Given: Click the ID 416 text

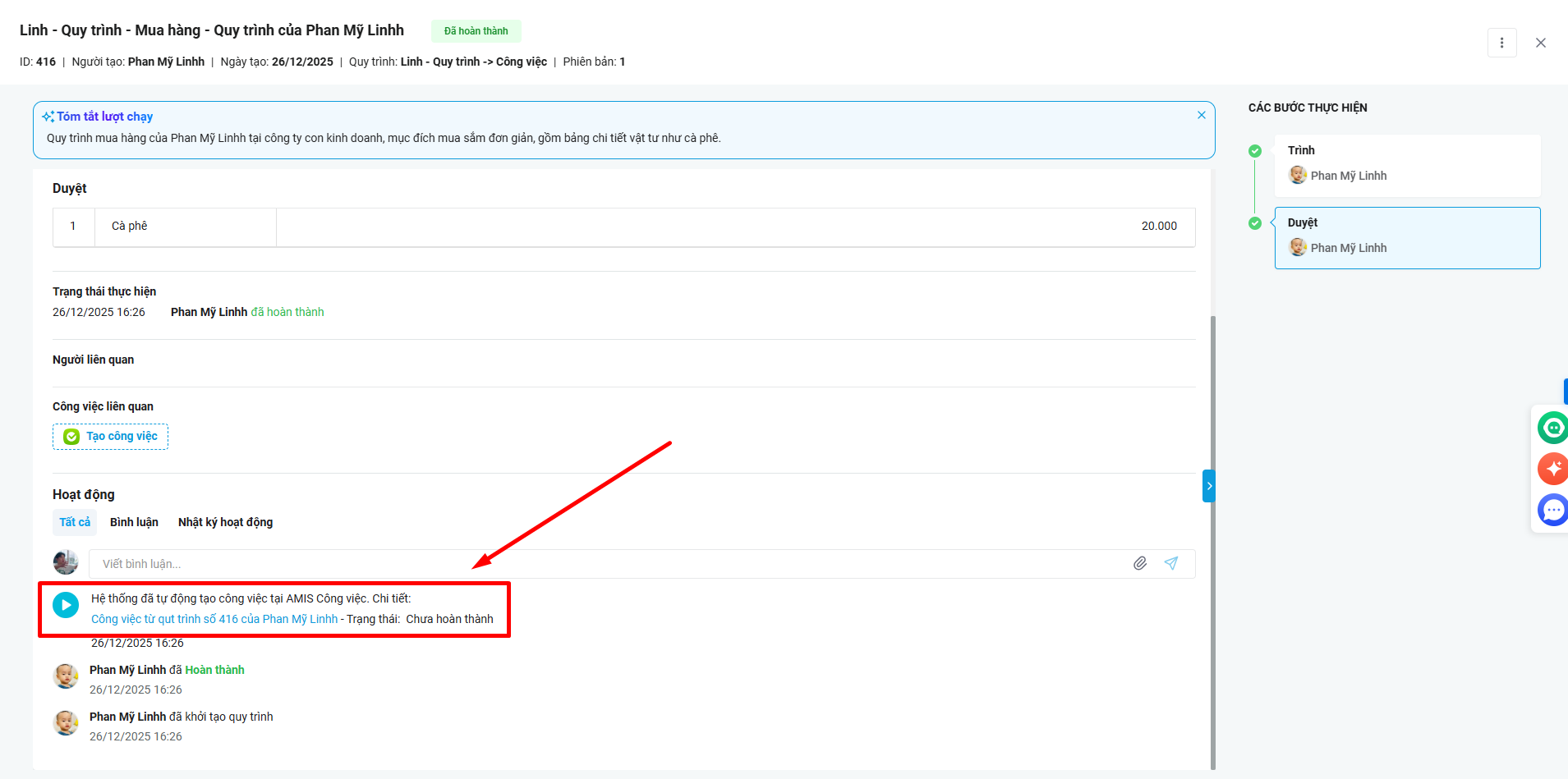Looking at the screenshot, I should [38, 62].
